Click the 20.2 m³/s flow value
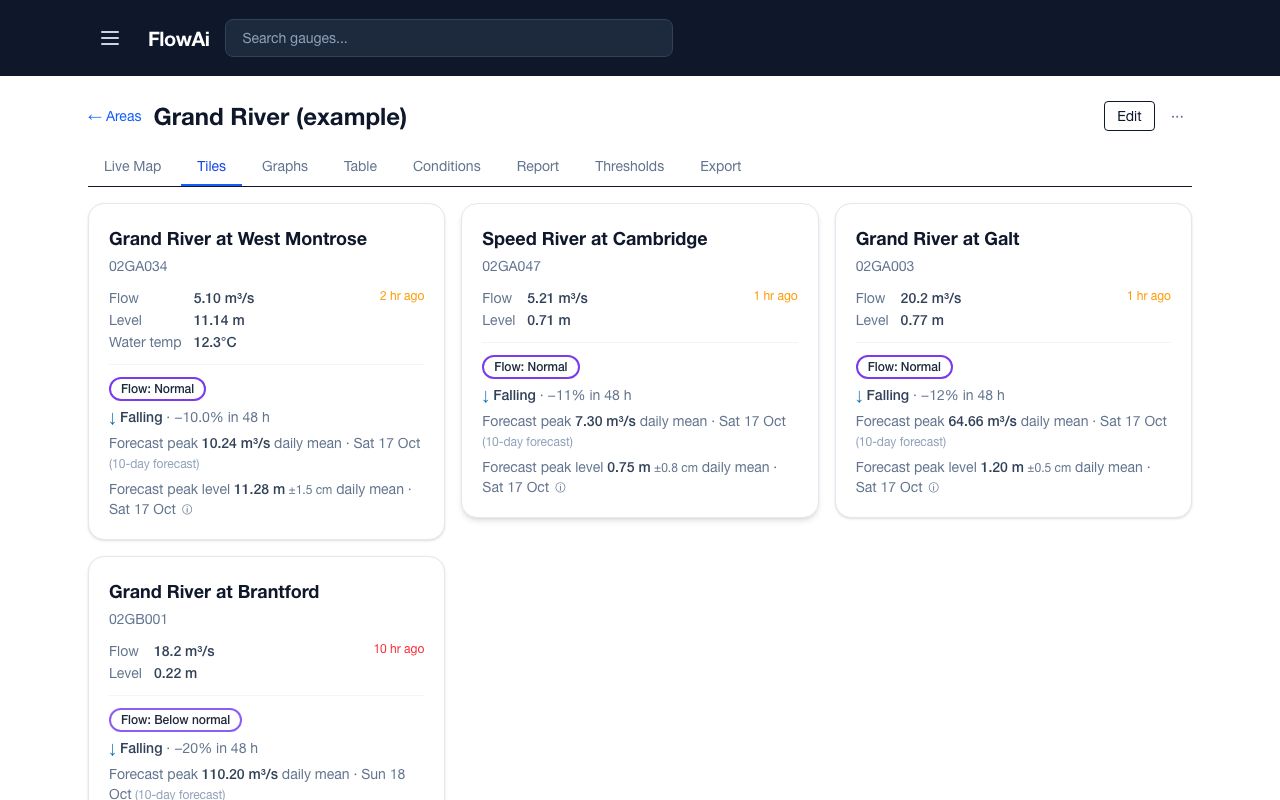Viewport: 1280px width, 800px height. tap(931, 298)
